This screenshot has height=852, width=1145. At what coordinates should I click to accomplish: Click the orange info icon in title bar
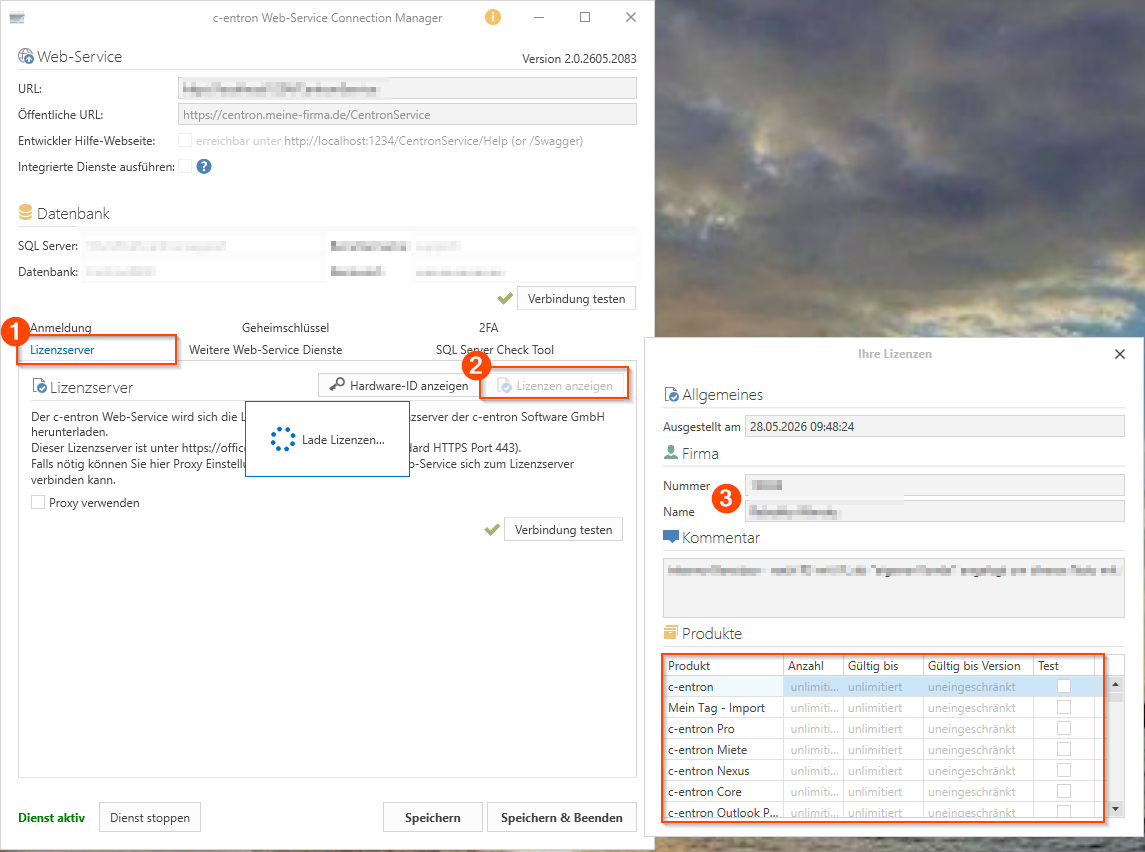point(493,17)
